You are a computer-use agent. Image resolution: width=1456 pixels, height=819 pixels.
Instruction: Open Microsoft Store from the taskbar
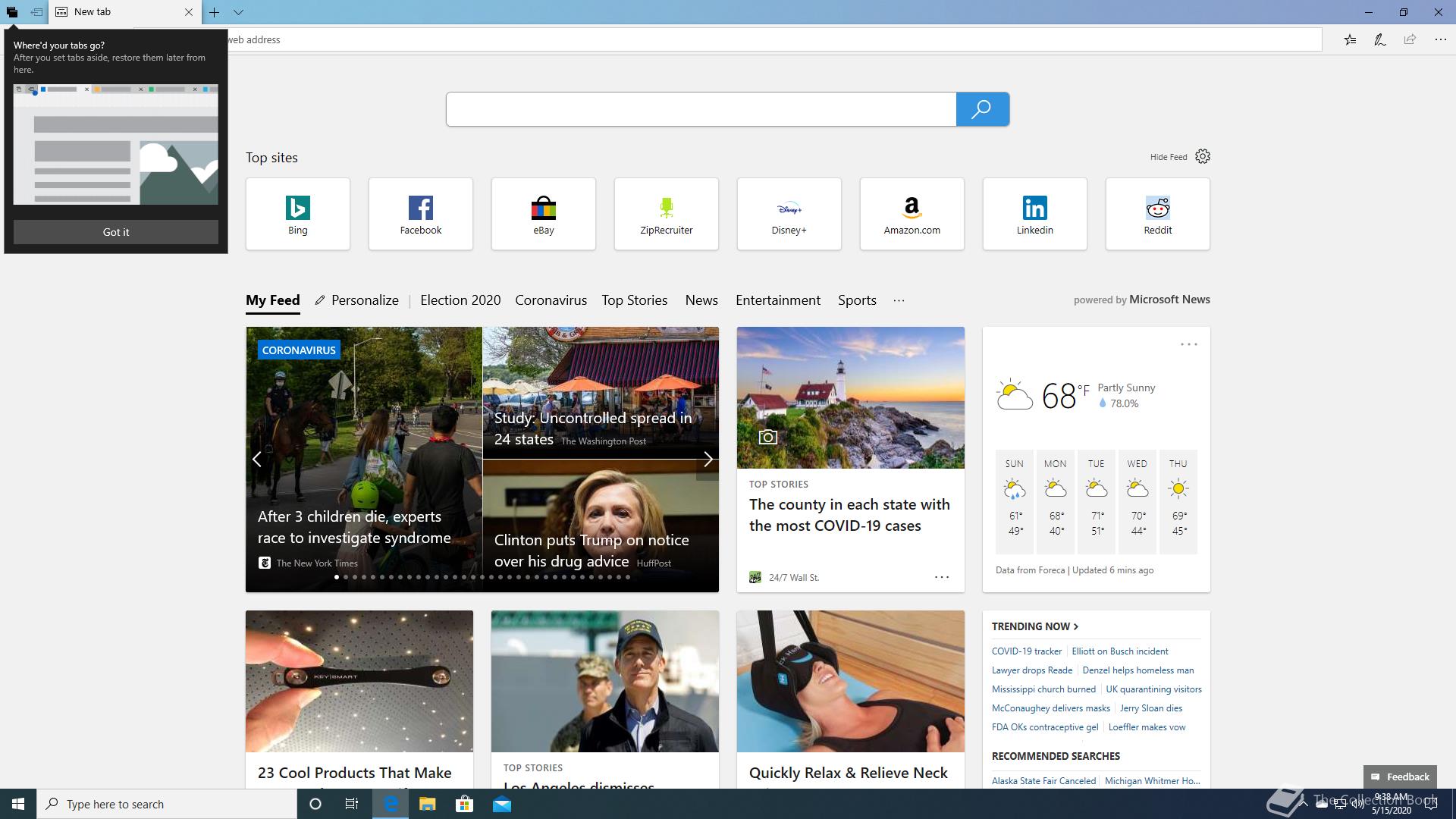(464, 804)
